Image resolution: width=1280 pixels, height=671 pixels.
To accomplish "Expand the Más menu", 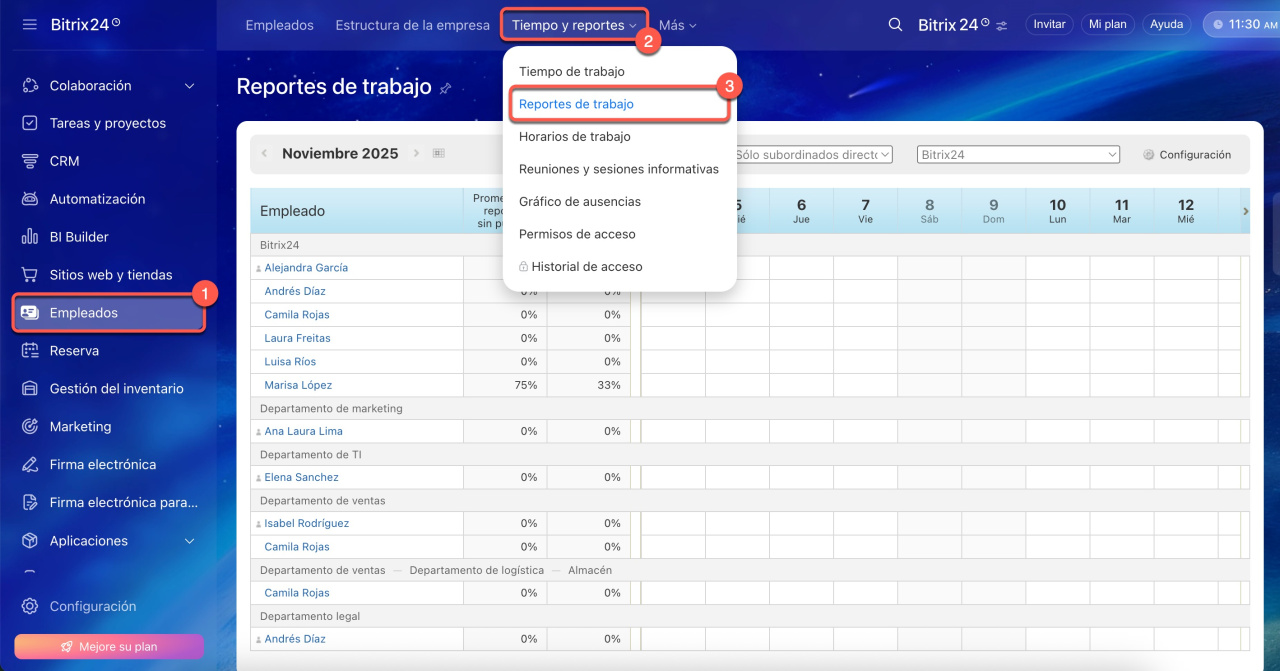I will [x=677, y=25].
